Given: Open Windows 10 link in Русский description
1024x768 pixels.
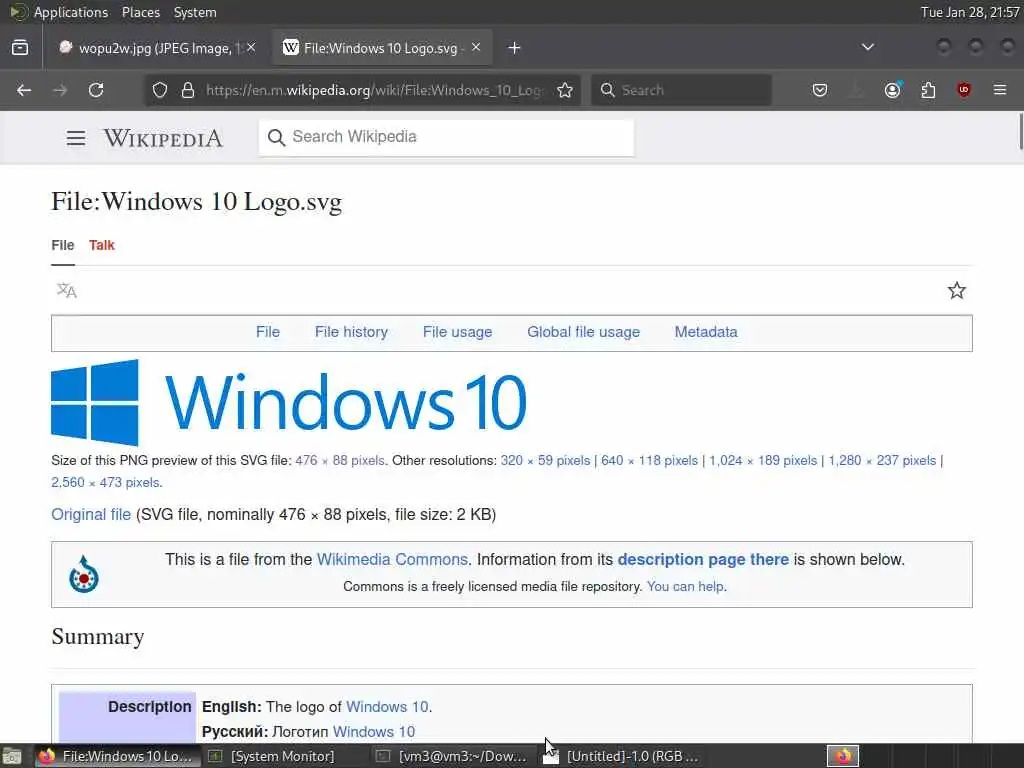Looking at the screenshot, I should pos(374,731).
